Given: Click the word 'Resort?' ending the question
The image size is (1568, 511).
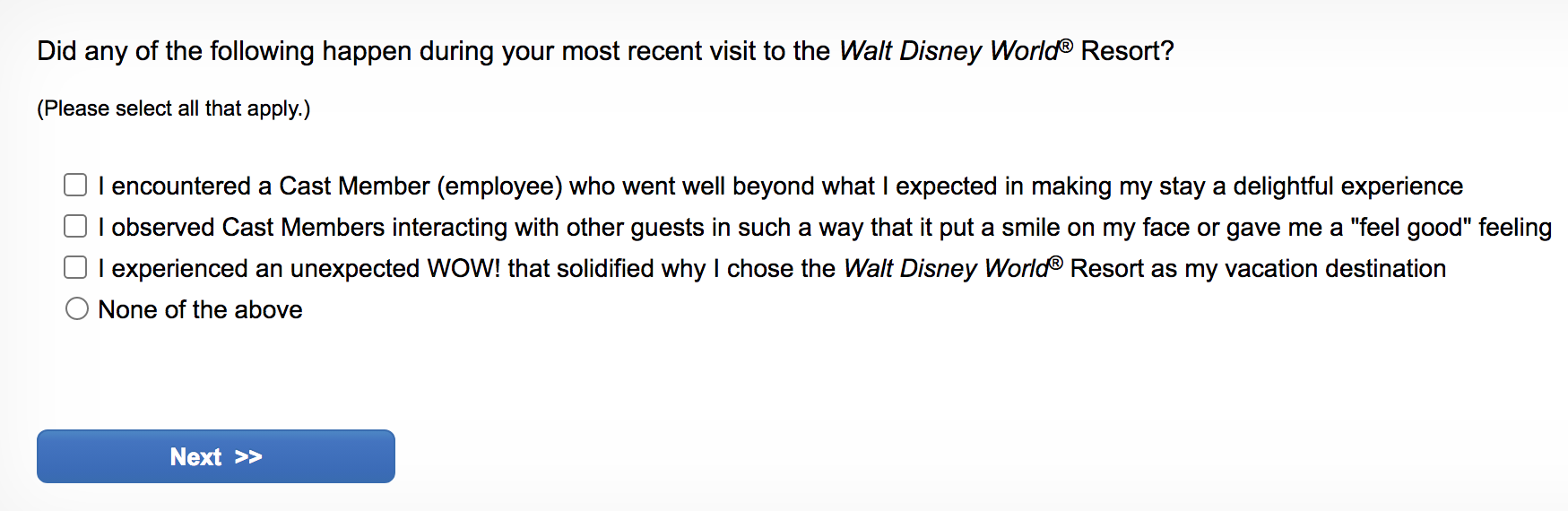Looking at the screenshot, I should click(x=1127, y=51).
